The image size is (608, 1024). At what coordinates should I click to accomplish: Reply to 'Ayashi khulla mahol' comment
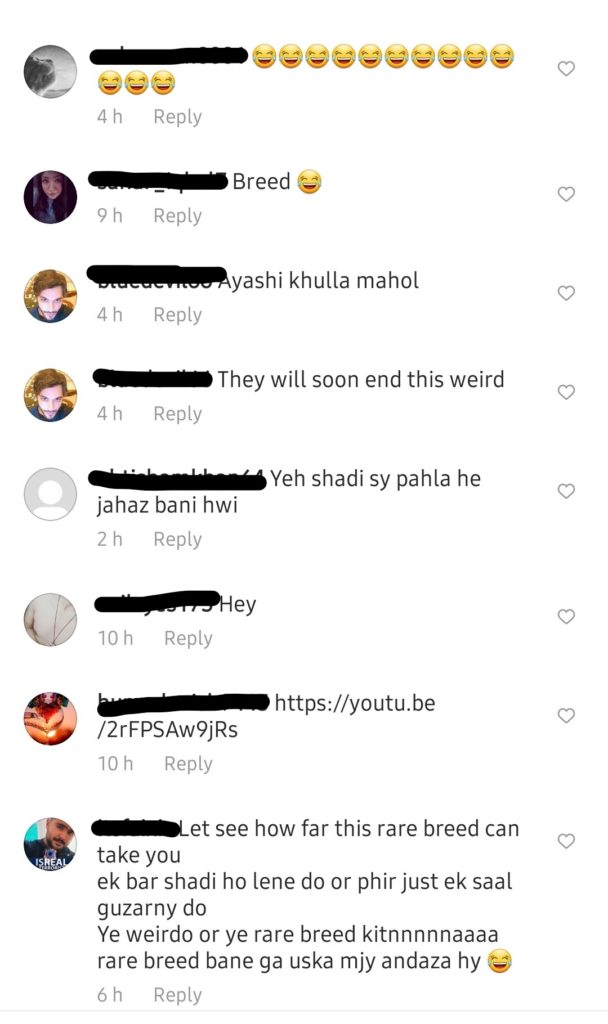pos(178,315)
